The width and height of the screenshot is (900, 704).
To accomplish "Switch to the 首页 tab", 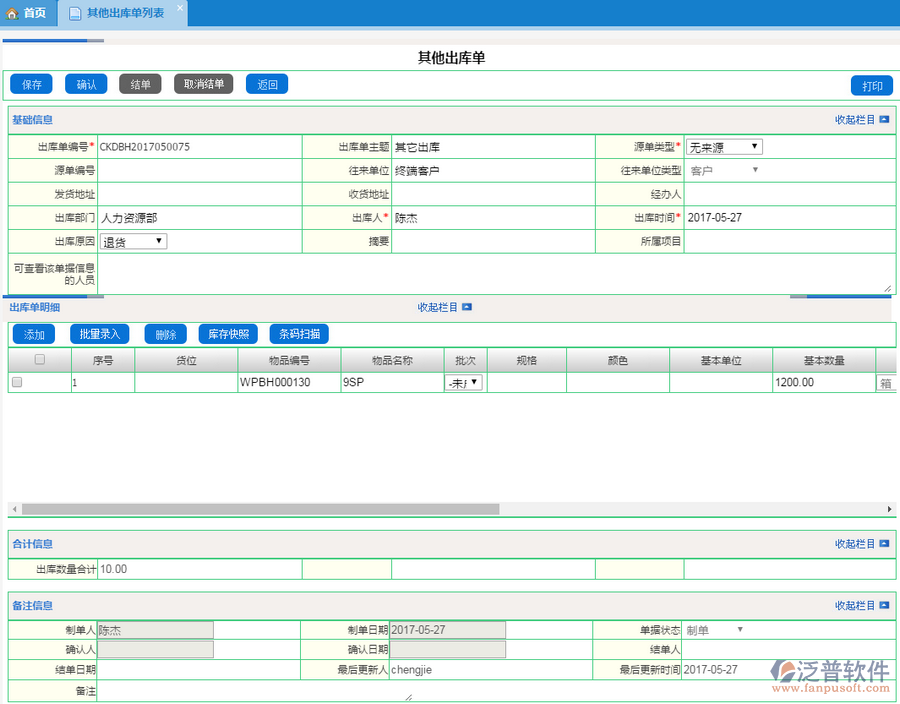I will 28,13.
